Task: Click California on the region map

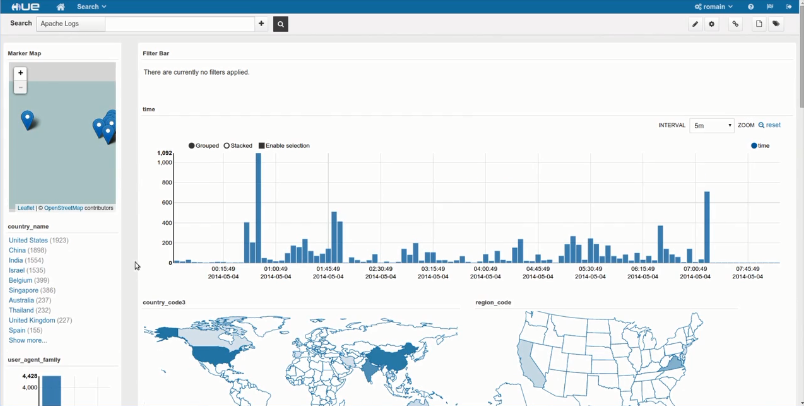Action: (531, 361)
